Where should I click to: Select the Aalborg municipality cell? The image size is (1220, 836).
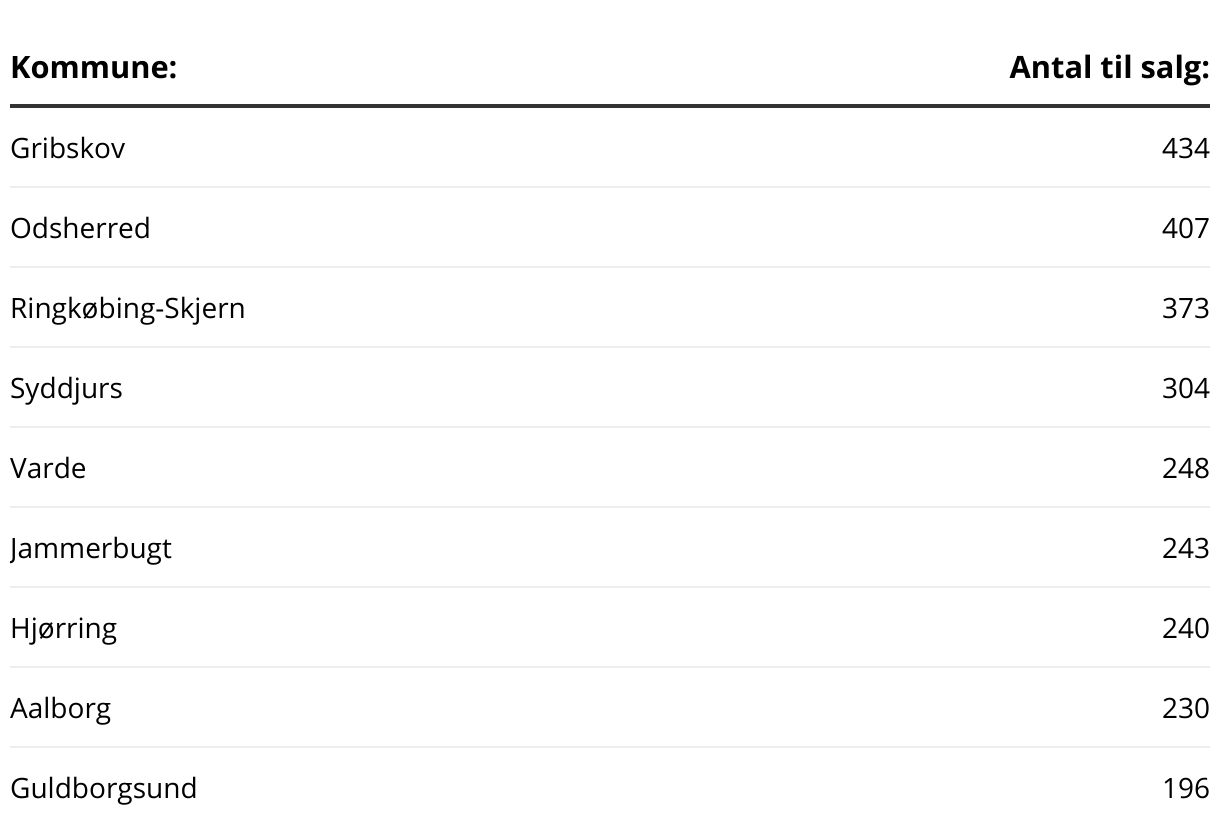click(61, 708)
